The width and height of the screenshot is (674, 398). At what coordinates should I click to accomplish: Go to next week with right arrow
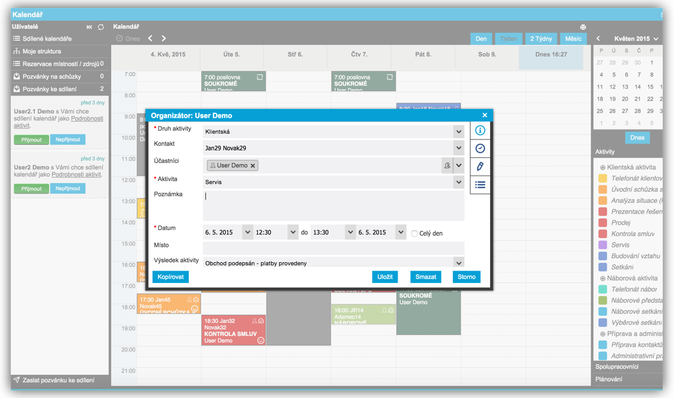coord(164,38)
